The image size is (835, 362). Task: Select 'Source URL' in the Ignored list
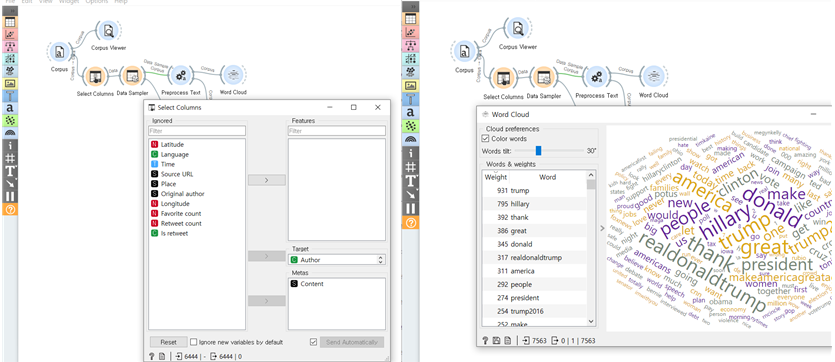click(x=197, y=174)
